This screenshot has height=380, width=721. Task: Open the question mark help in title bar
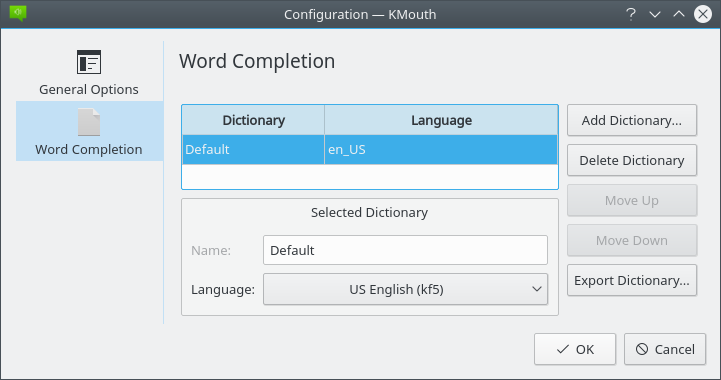click(x=631, y=14)
